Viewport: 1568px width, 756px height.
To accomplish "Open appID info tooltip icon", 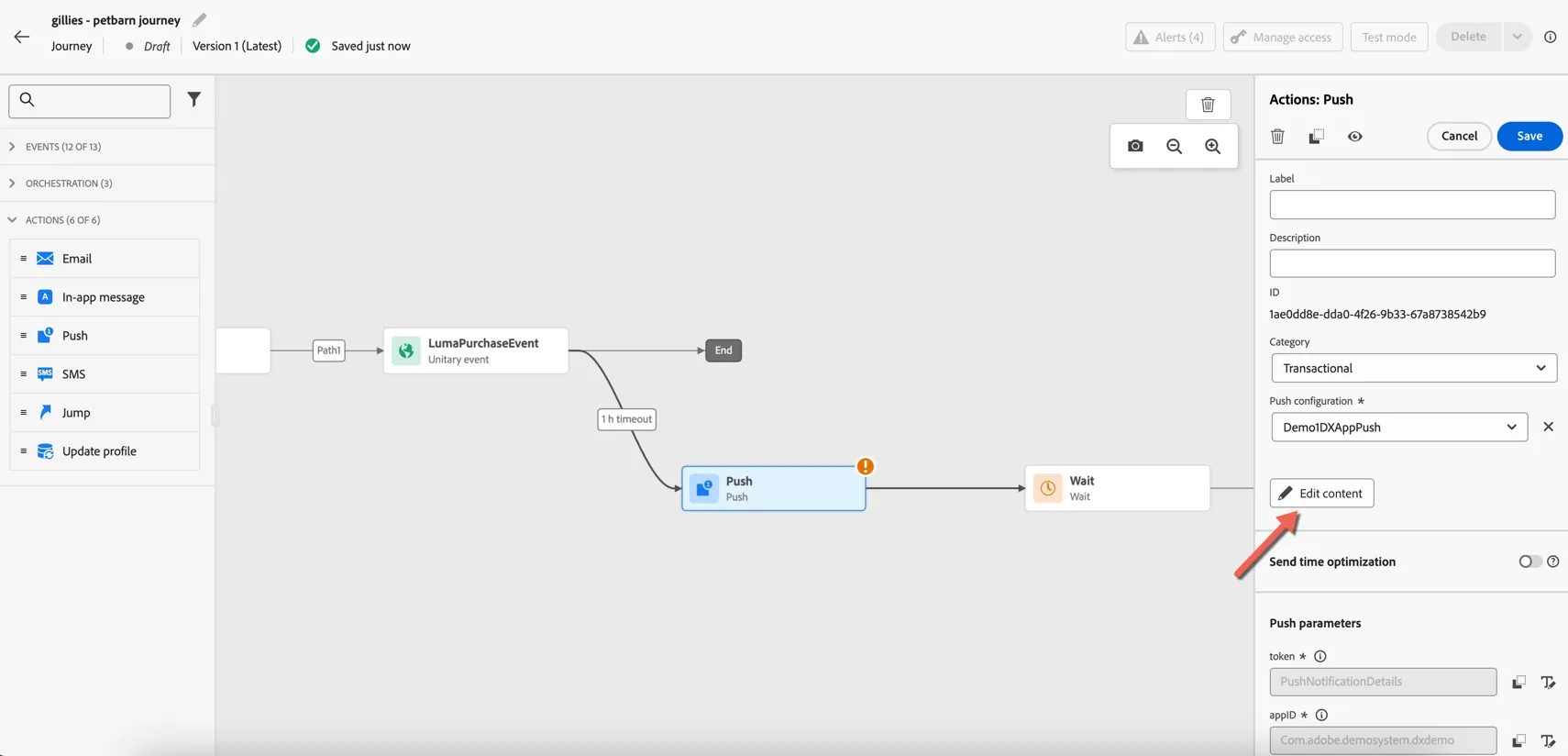I will 1321,715.
